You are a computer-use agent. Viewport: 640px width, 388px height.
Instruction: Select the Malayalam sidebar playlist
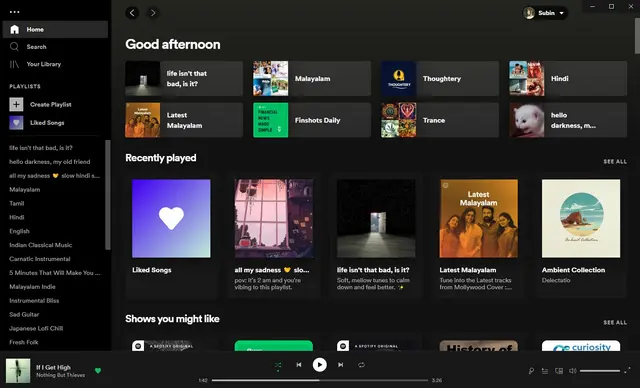point(24,189)
